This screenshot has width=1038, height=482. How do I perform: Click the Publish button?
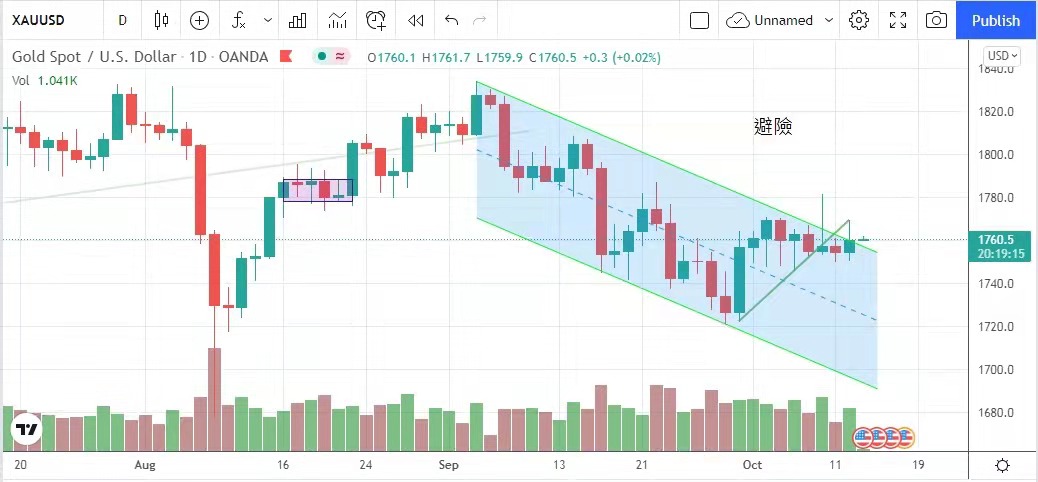(996, 20)
